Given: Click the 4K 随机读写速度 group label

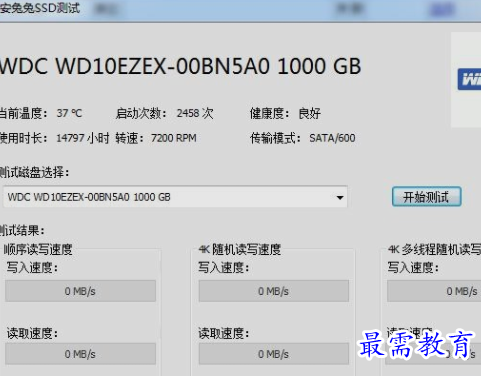Looking at the screenshot, I should click(240, 249).
